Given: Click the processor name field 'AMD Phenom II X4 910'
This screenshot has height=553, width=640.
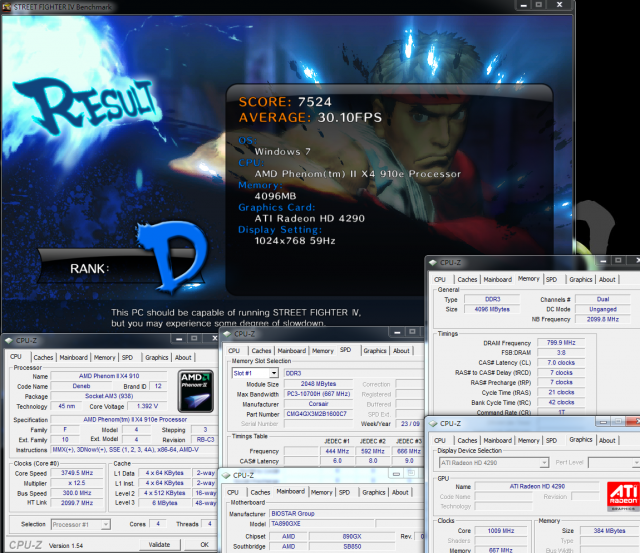Looking at the screenshot, I should click(x=109, y=376).
